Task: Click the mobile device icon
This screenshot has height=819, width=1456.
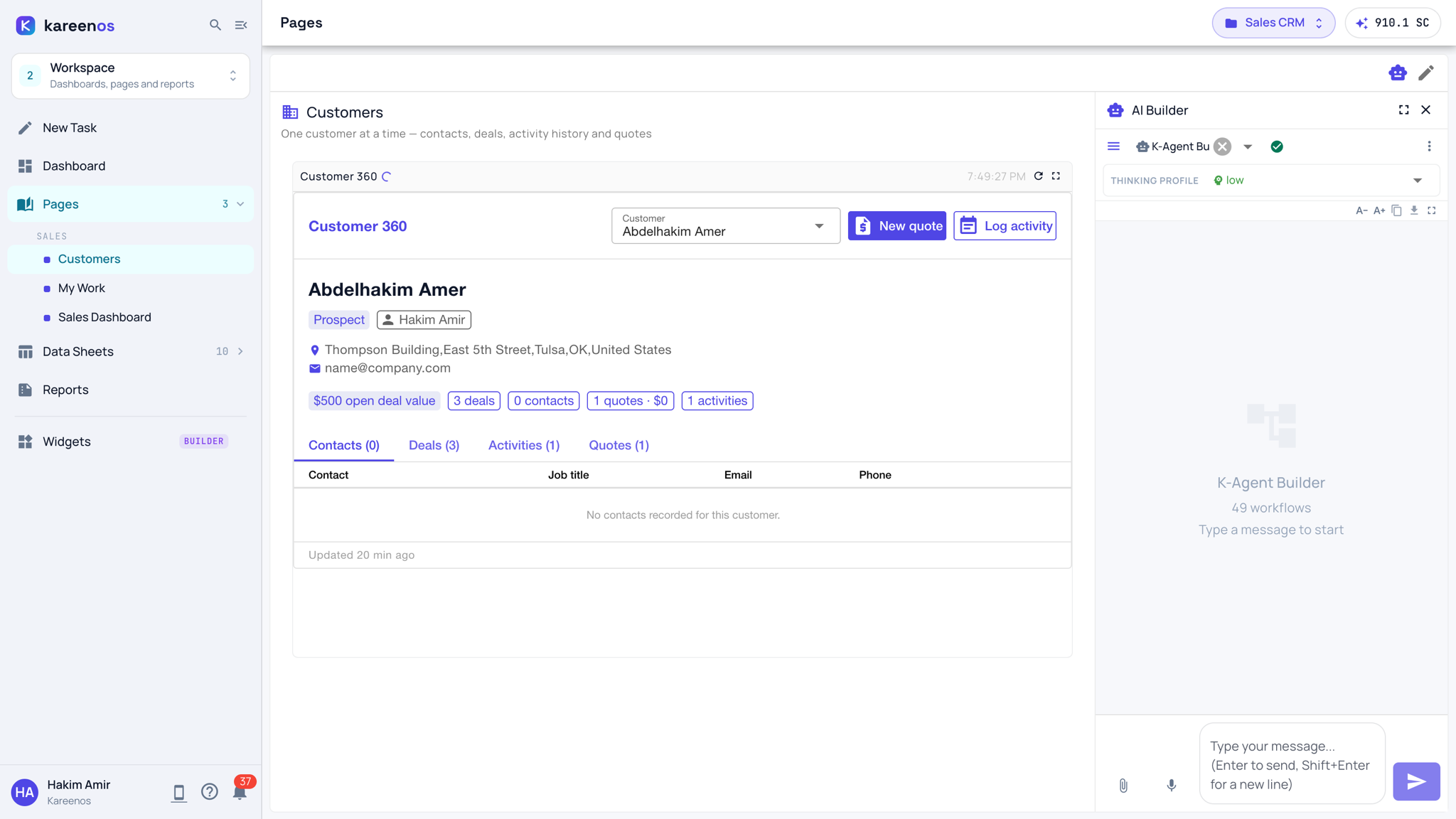Action: pyautogui.click(x=179, y=793)
